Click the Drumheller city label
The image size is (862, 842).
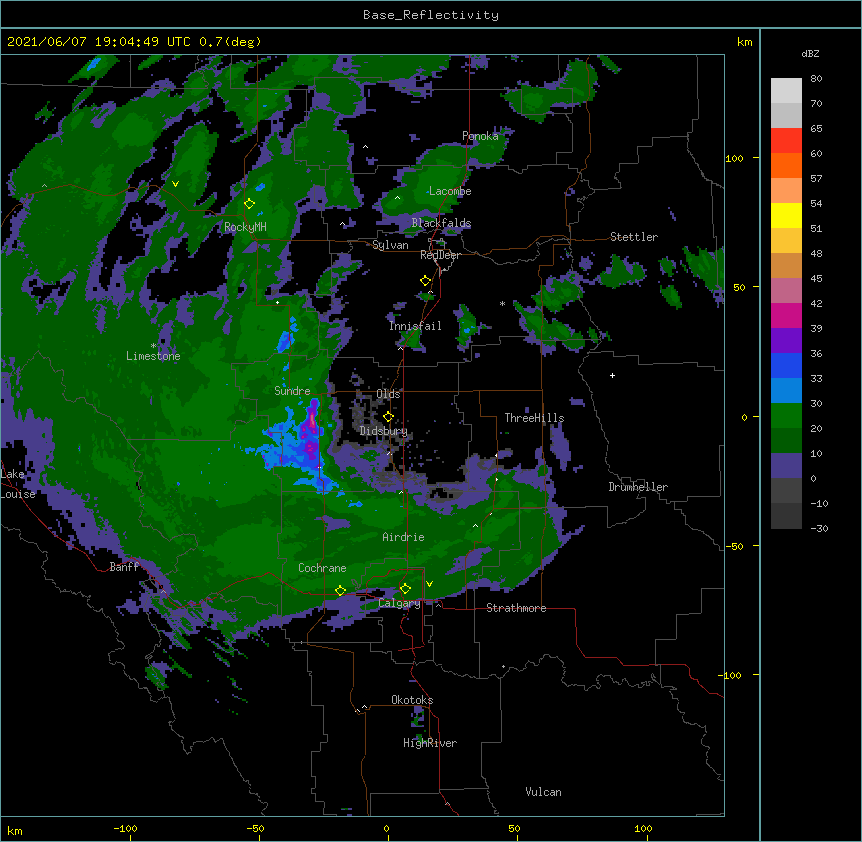(x=638, y=487)
